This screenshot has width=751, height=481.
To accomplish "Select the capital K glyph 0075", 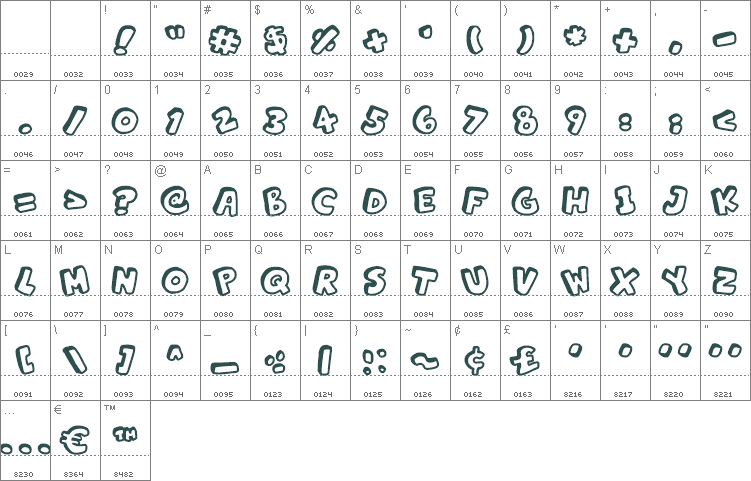I will click(725, 201).
